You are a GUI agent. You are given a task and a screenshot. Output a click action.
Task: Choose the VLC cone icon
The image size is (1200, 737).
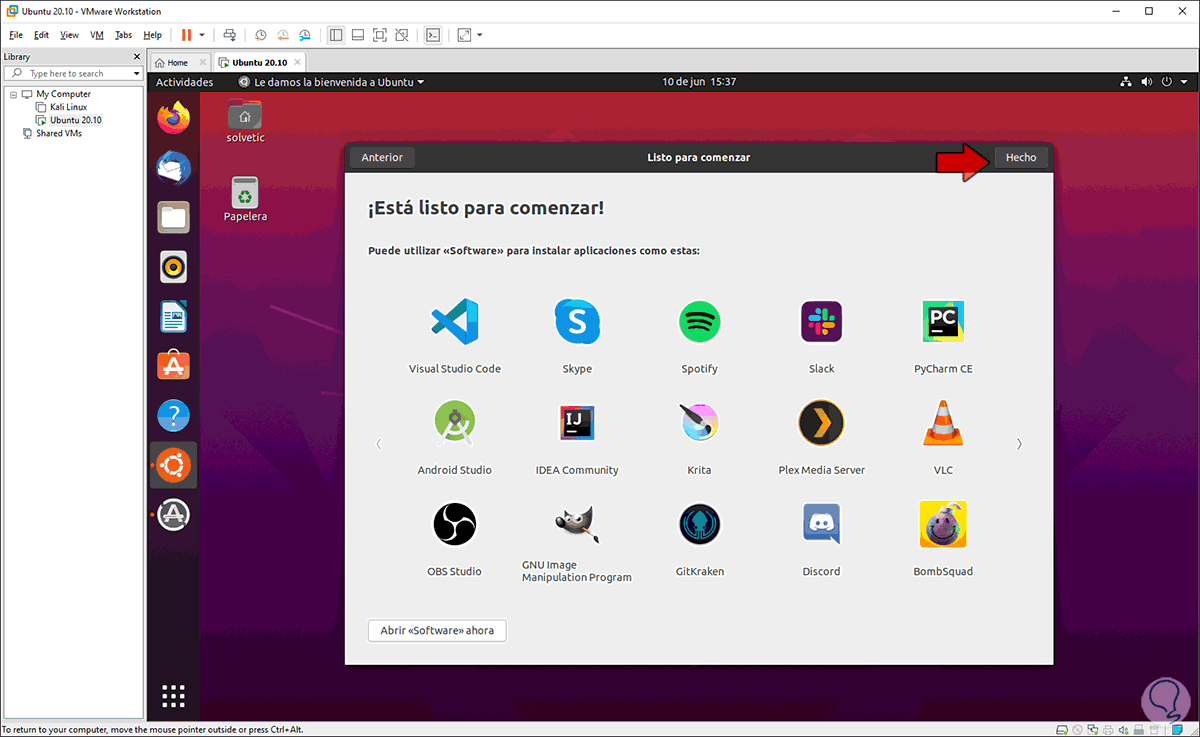tap(943, 423)
